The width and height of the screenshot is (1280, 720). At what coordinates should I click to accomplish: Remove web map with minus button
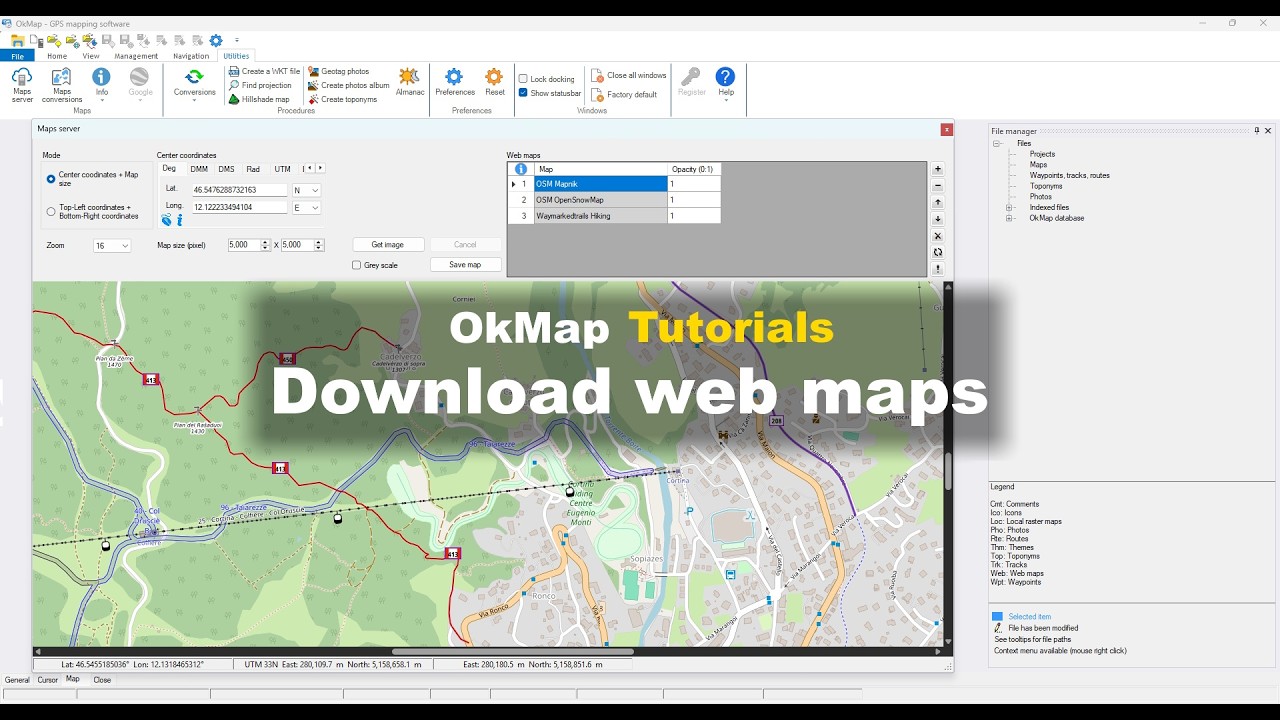point(938,187)
